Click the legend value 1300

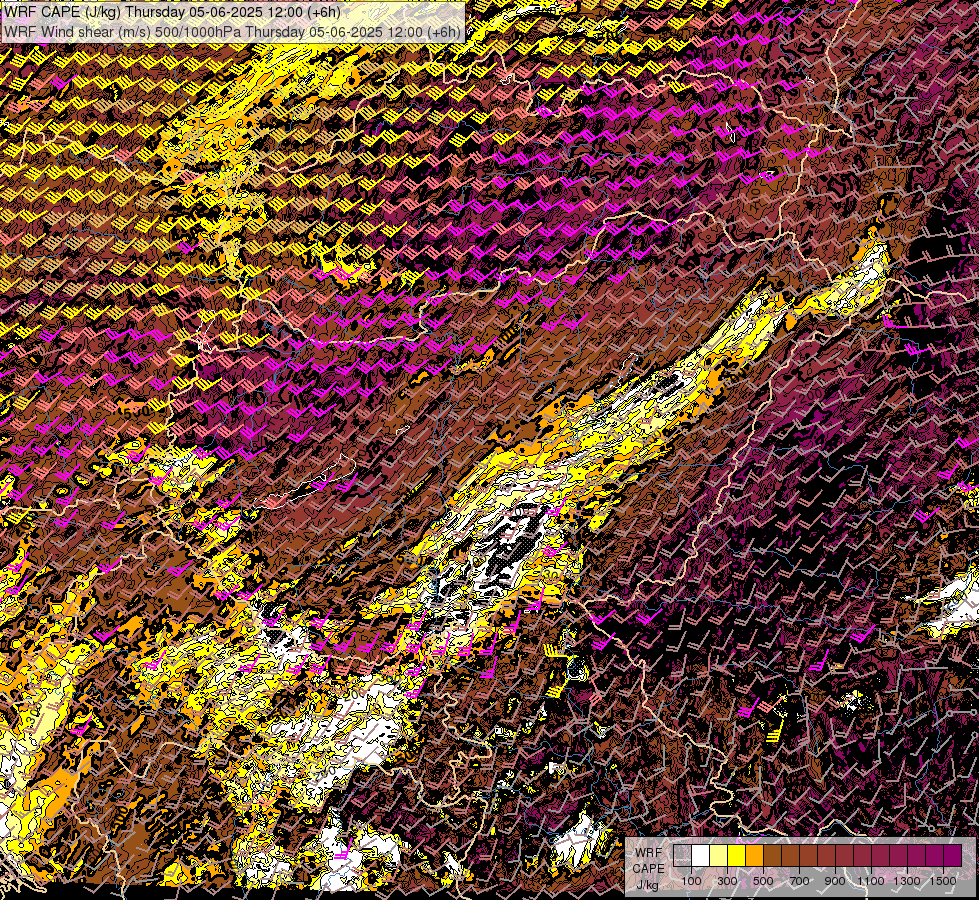point(907,881)
